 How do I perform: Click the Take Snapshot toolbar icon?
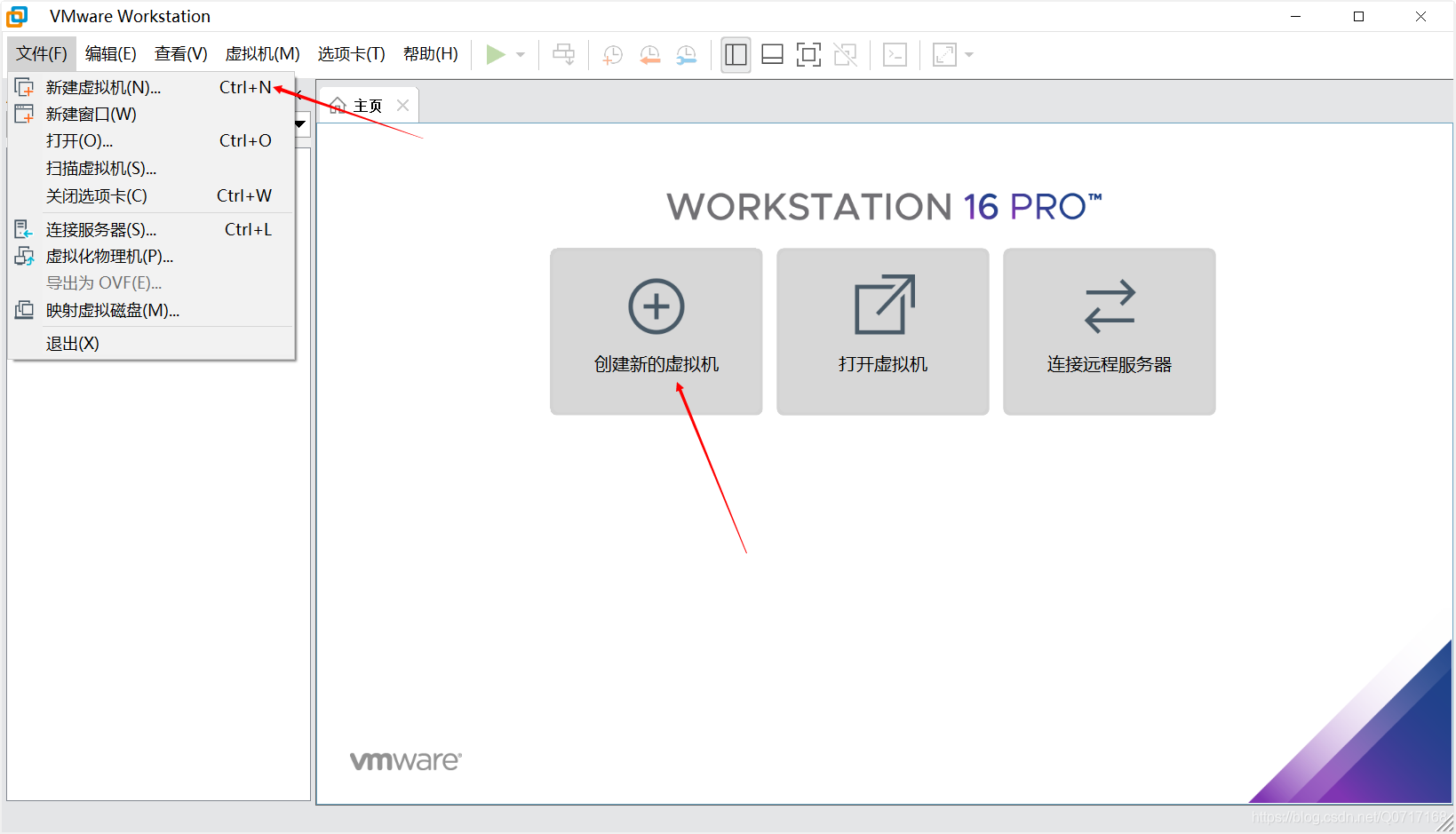pos(613,55)
